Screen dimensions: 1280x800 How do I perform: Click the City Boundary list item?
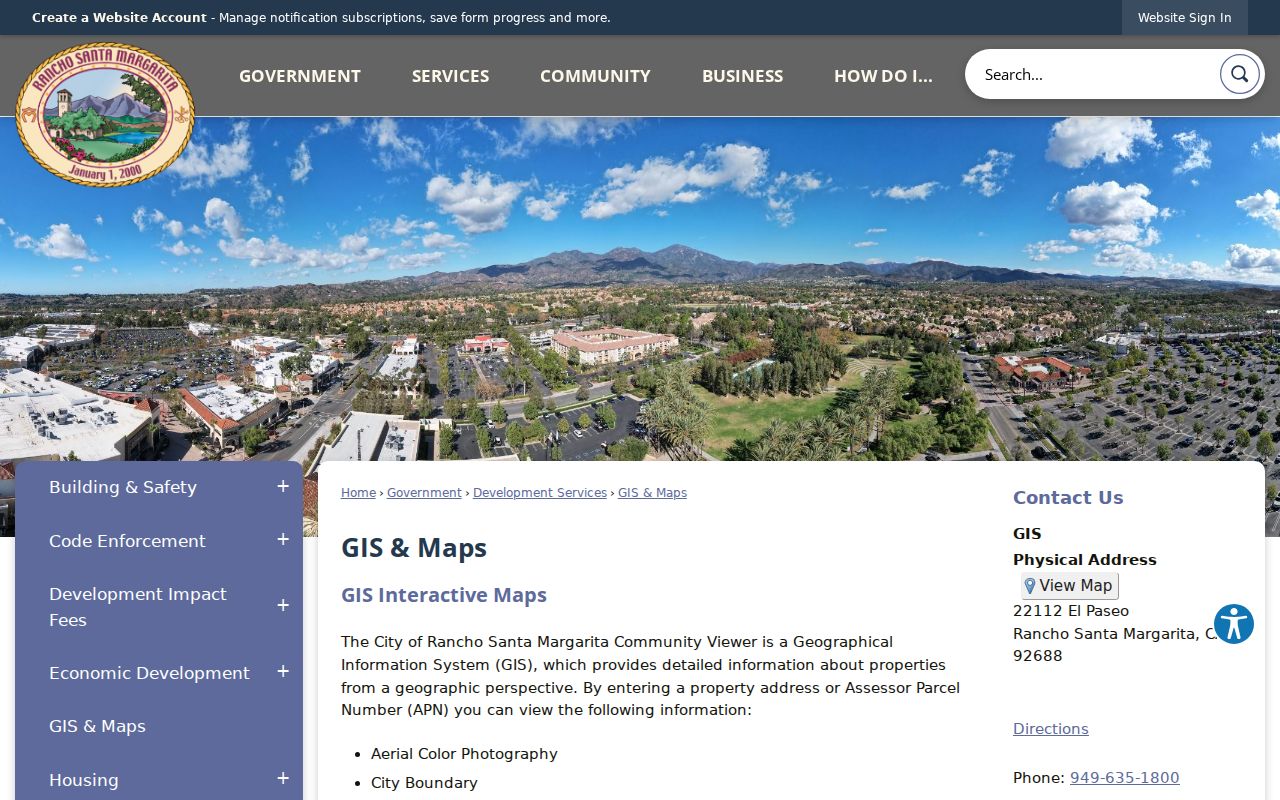click(424, 783)
